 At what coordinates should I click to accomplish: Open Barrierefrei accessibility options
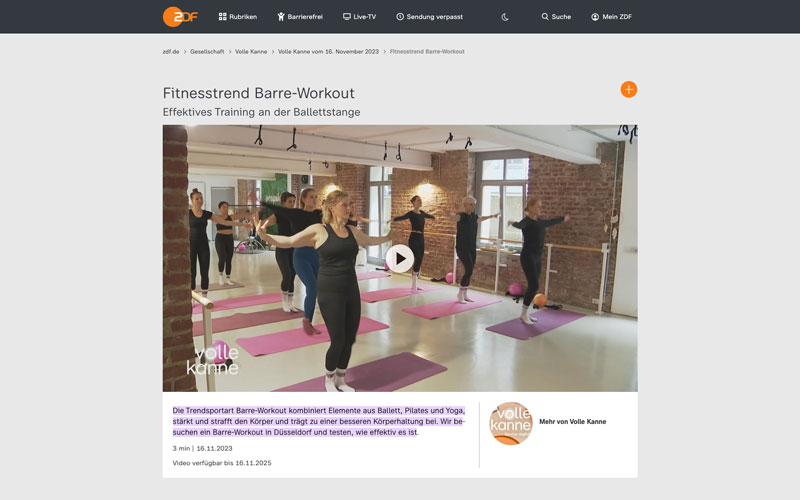pyautogui.click(x=300, y=17)
